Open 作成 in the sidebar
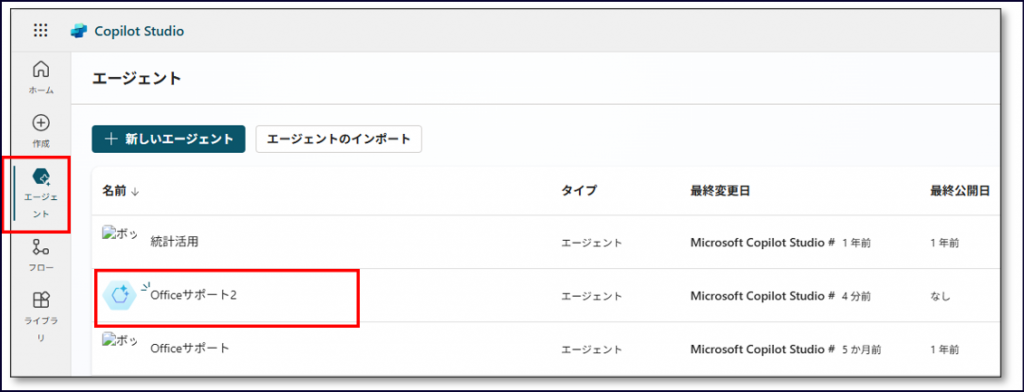 (40, 131)
